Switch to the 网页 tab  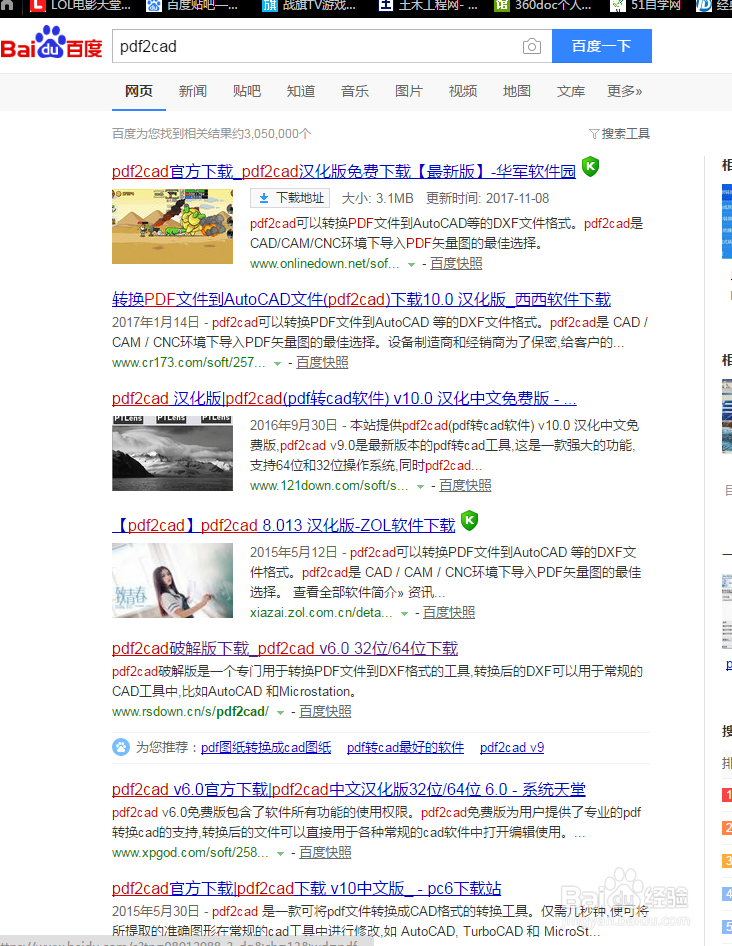pos(139,91)
